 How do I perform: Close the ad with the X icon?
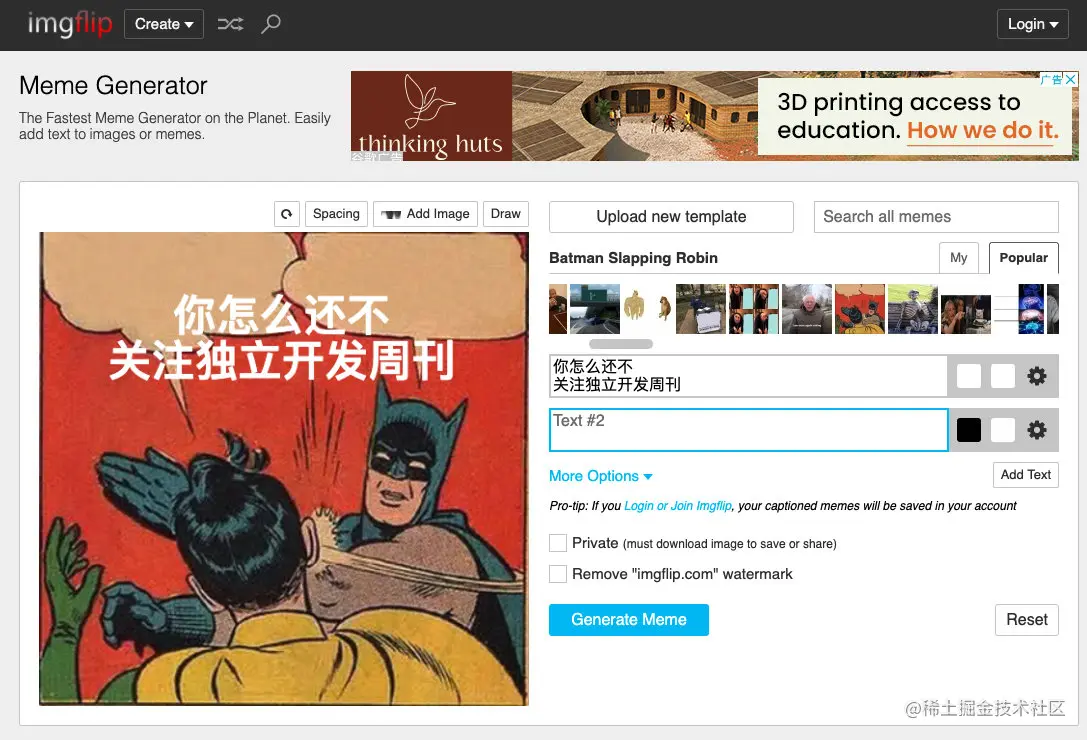point(1070,79)
